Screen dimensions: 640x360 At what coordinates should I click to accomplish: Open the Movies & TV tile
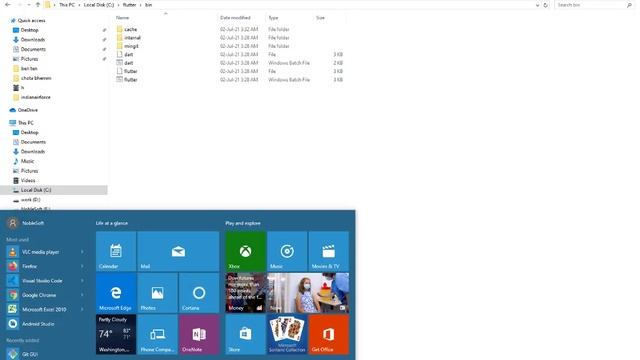pyautogui.click(x=329, y=251)
